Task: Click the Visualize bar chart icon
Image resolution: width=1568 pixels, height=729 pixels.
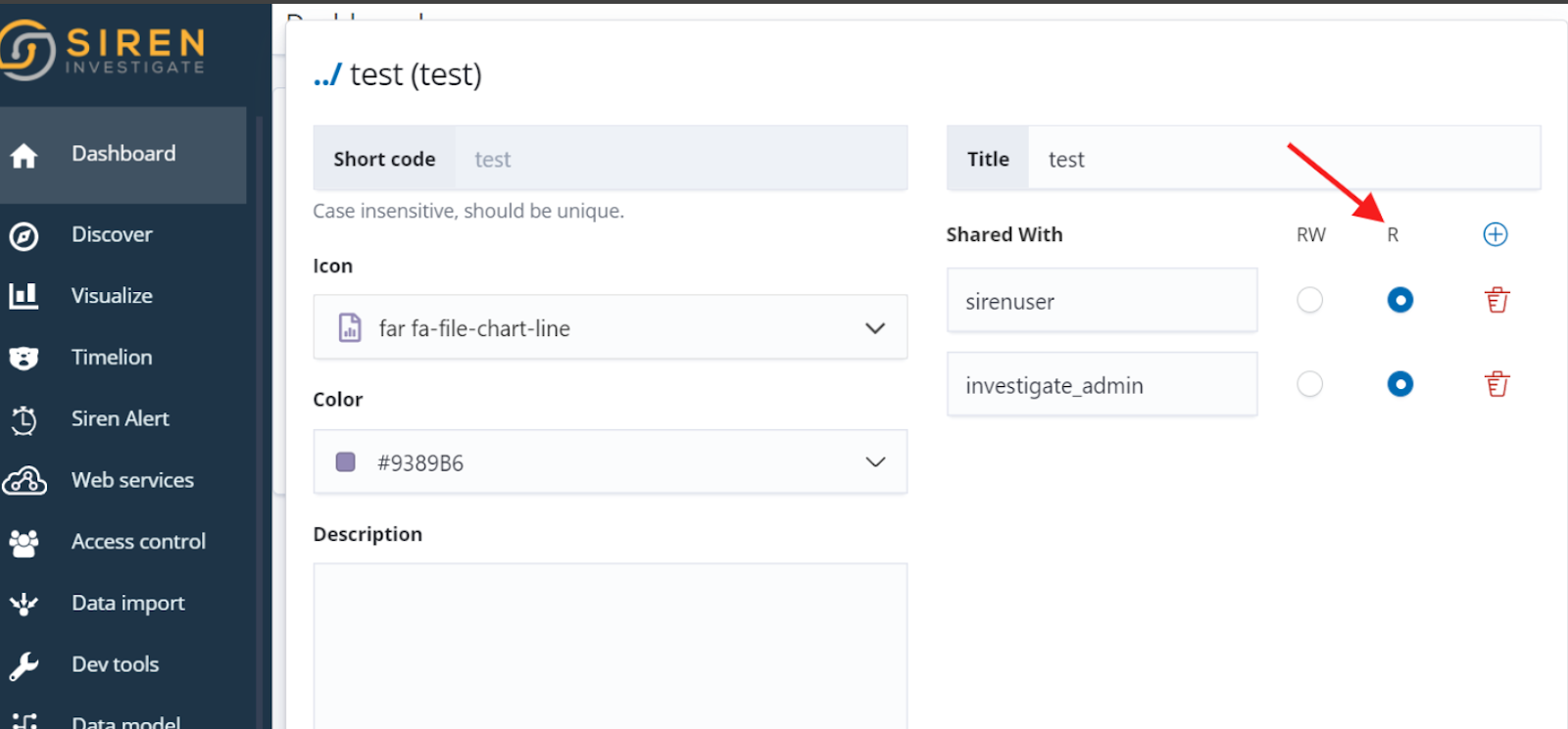Action: [x=24, y=296]
